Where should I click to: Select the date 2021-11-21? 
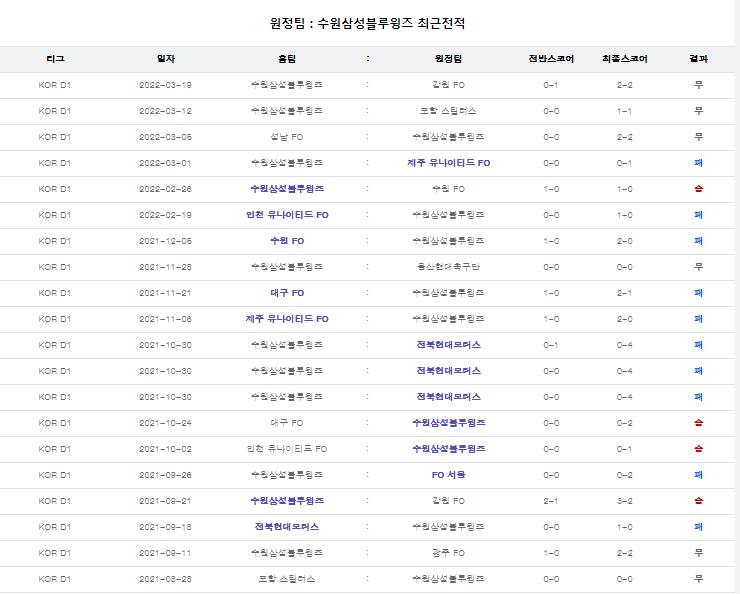tap(165, 293)
